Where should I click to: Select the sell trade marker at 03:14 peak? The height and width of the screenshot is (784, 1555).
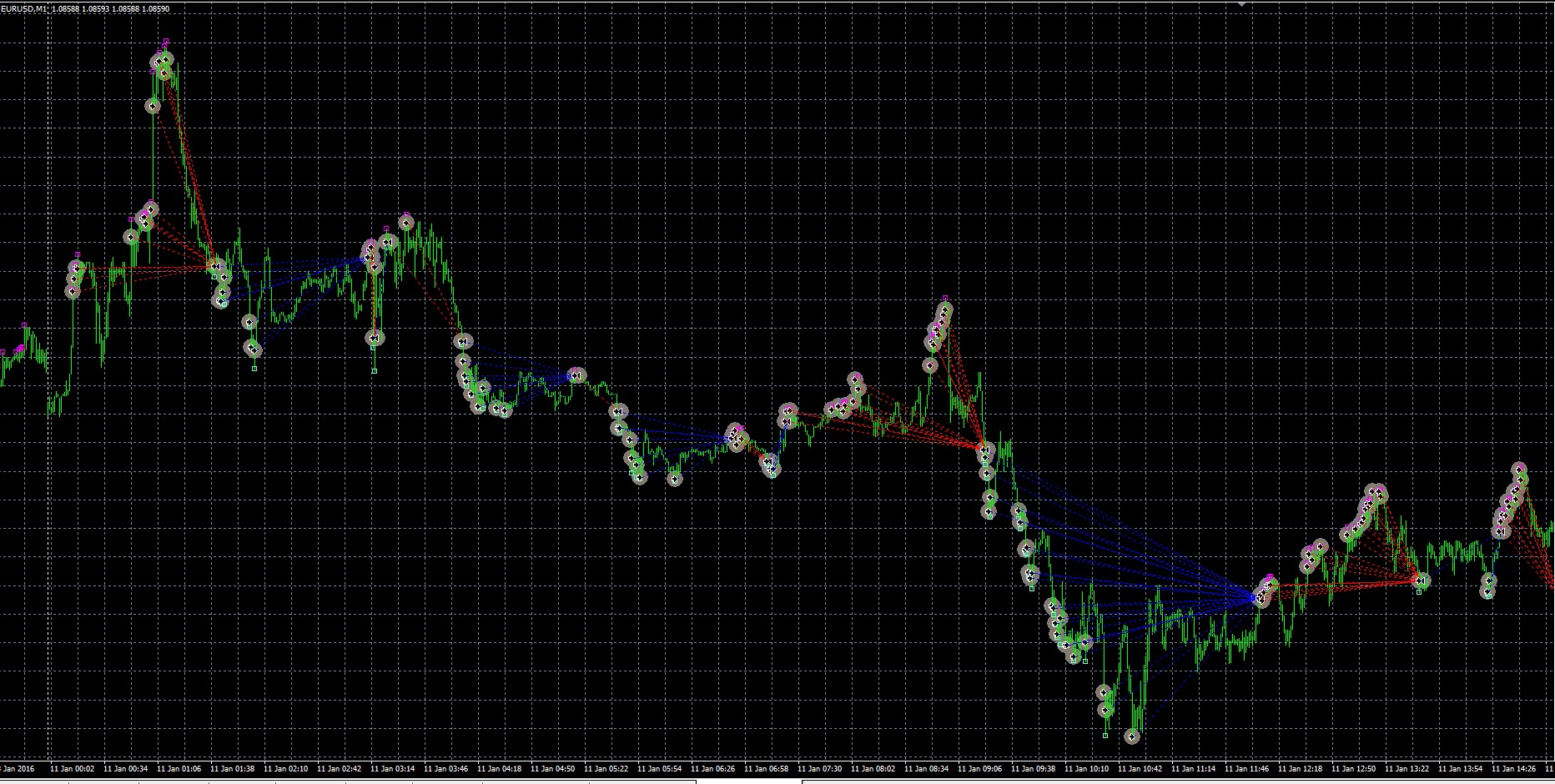pyautogui.click(x=406, y=222)
